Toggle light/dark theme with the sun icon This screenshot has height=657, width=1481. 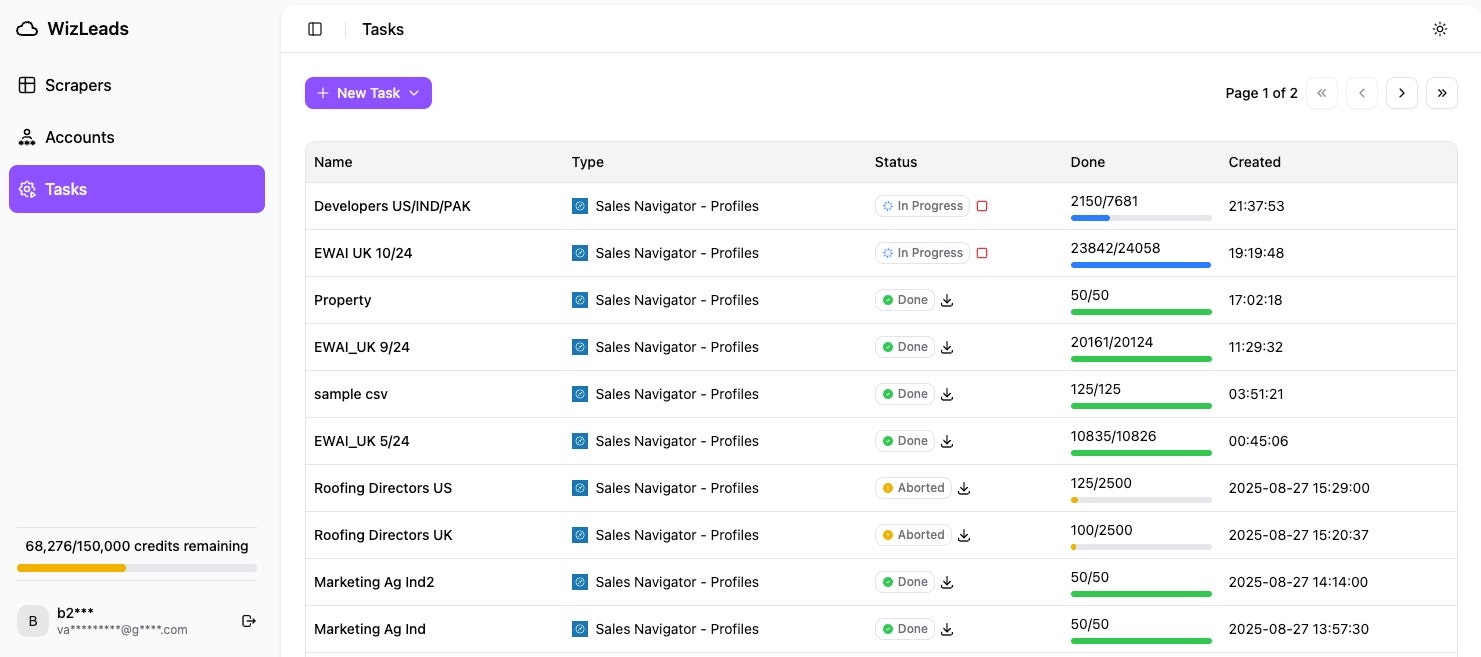(x=1440, y=29)
